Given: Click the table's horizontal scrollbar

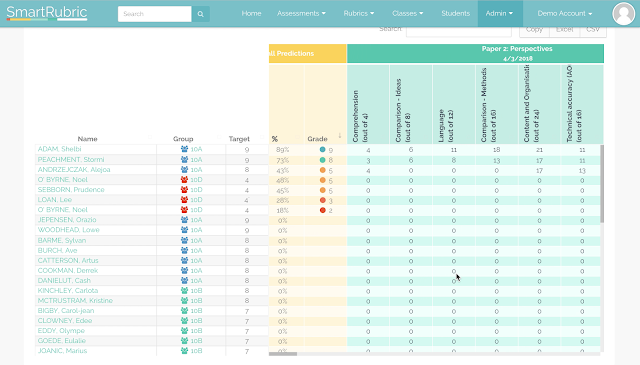Looking at the screenshot, I should click(x=283, y=354).
